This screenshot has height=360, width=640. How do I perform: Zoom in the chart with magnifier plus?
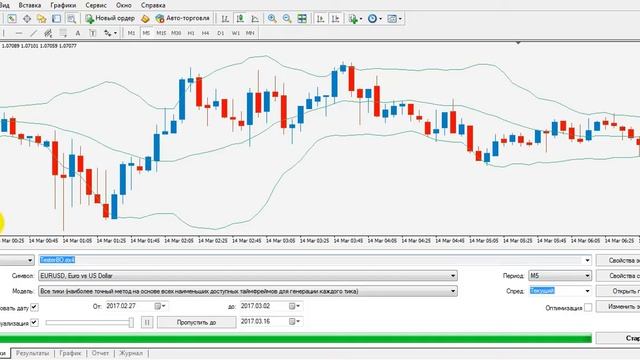click(x=272, y=19)
